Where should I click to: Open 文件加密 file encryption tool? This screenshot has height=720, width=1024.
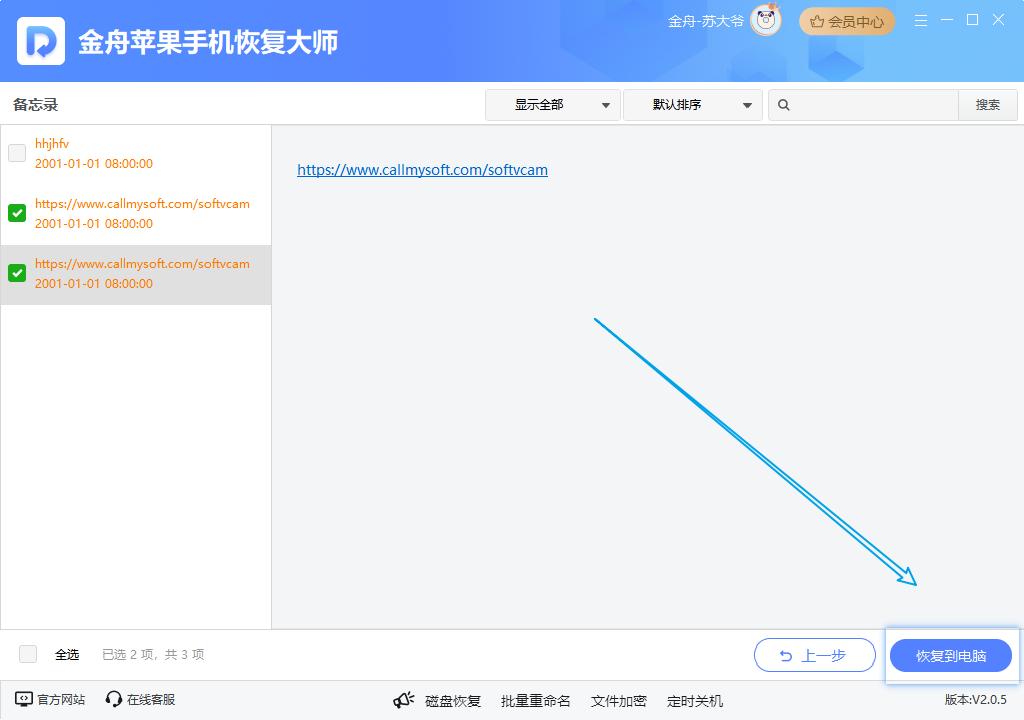tap(618, 700)
